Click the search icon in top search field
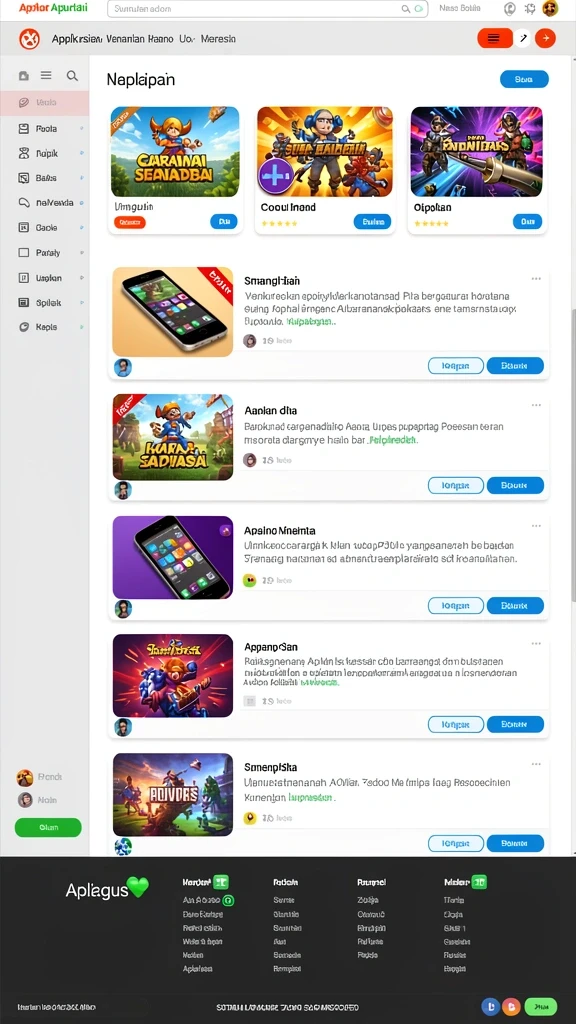The height and width of the screenshot is (1024, 576). pyautogui.click(x=406, y=9)
